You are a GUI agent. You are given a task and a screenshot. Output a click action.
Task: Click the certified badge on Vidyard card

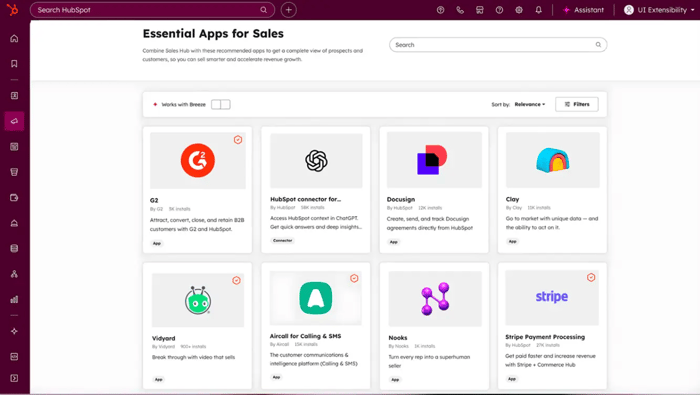[x=237, y=280]
